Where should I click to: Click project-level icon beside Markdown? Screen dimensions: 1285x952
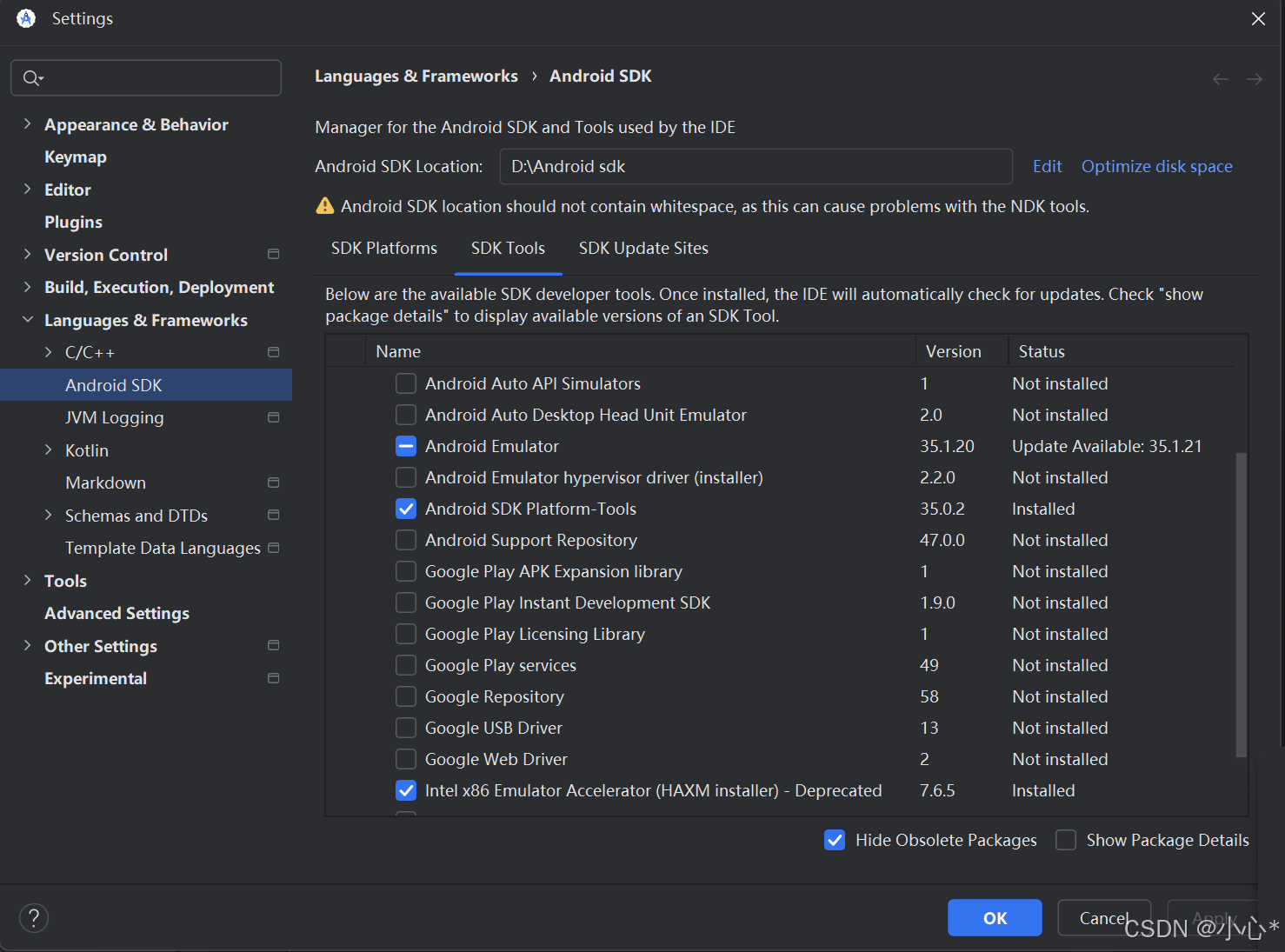[274, 483]
